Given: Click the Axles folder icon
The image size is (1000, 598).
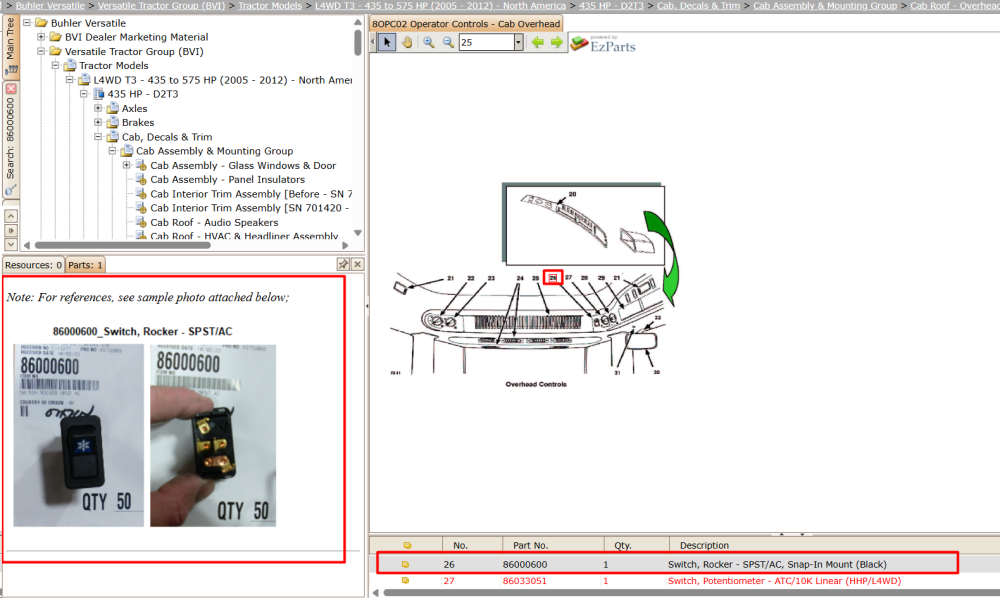Looking at the screenshot, I should 113,108.
